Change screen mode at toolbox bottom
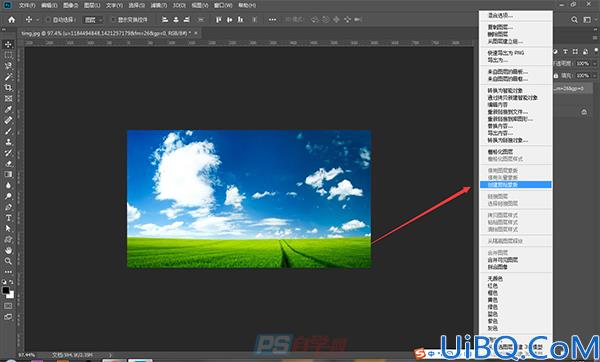Image resolution: width=600 pixels, height=362 pixels. click(x=8, y=317)
